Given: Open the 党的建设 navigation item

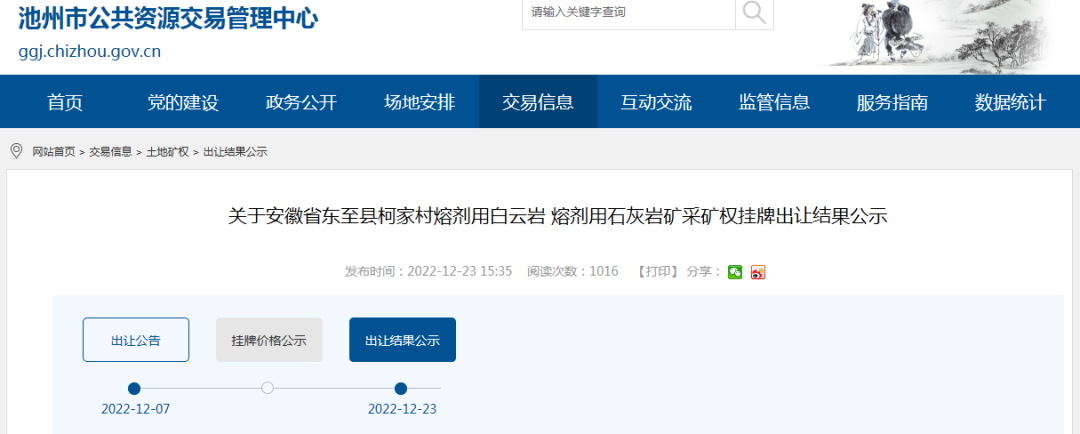Looking at the screenshot, I should (183, 102).
